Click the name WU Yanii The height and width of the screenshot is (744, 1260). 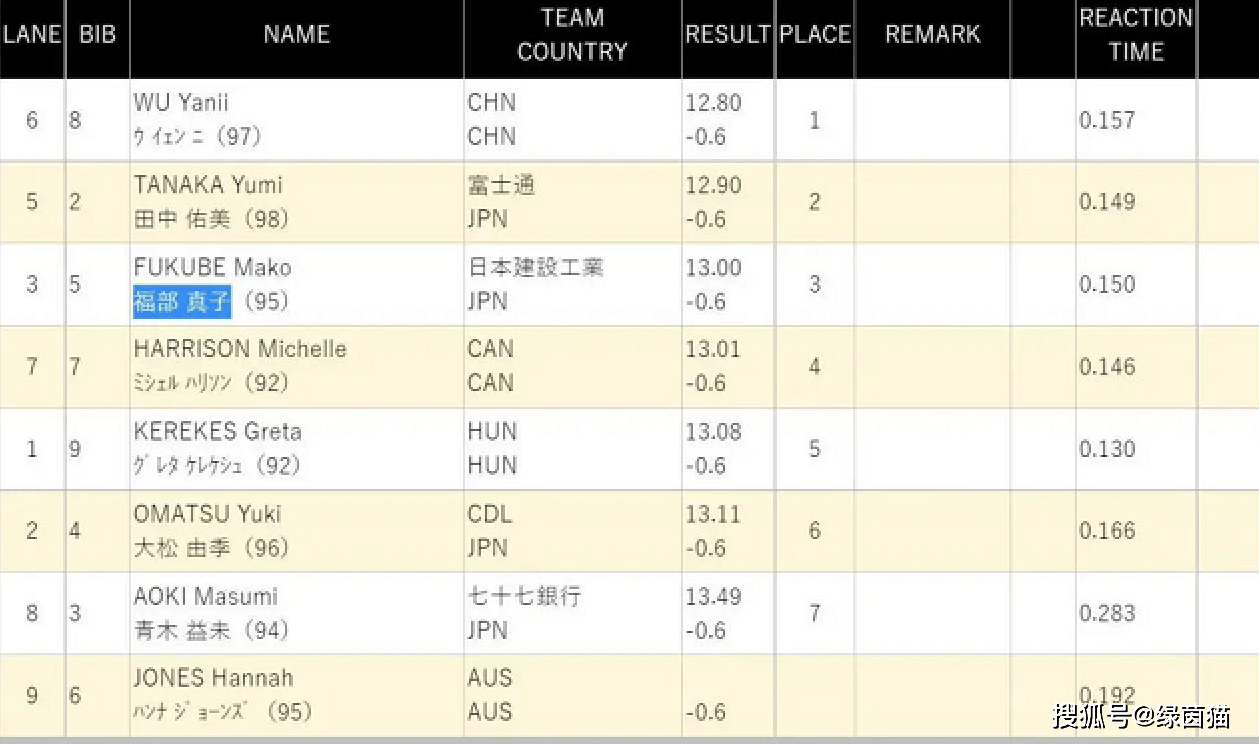(x=180, y=103)
